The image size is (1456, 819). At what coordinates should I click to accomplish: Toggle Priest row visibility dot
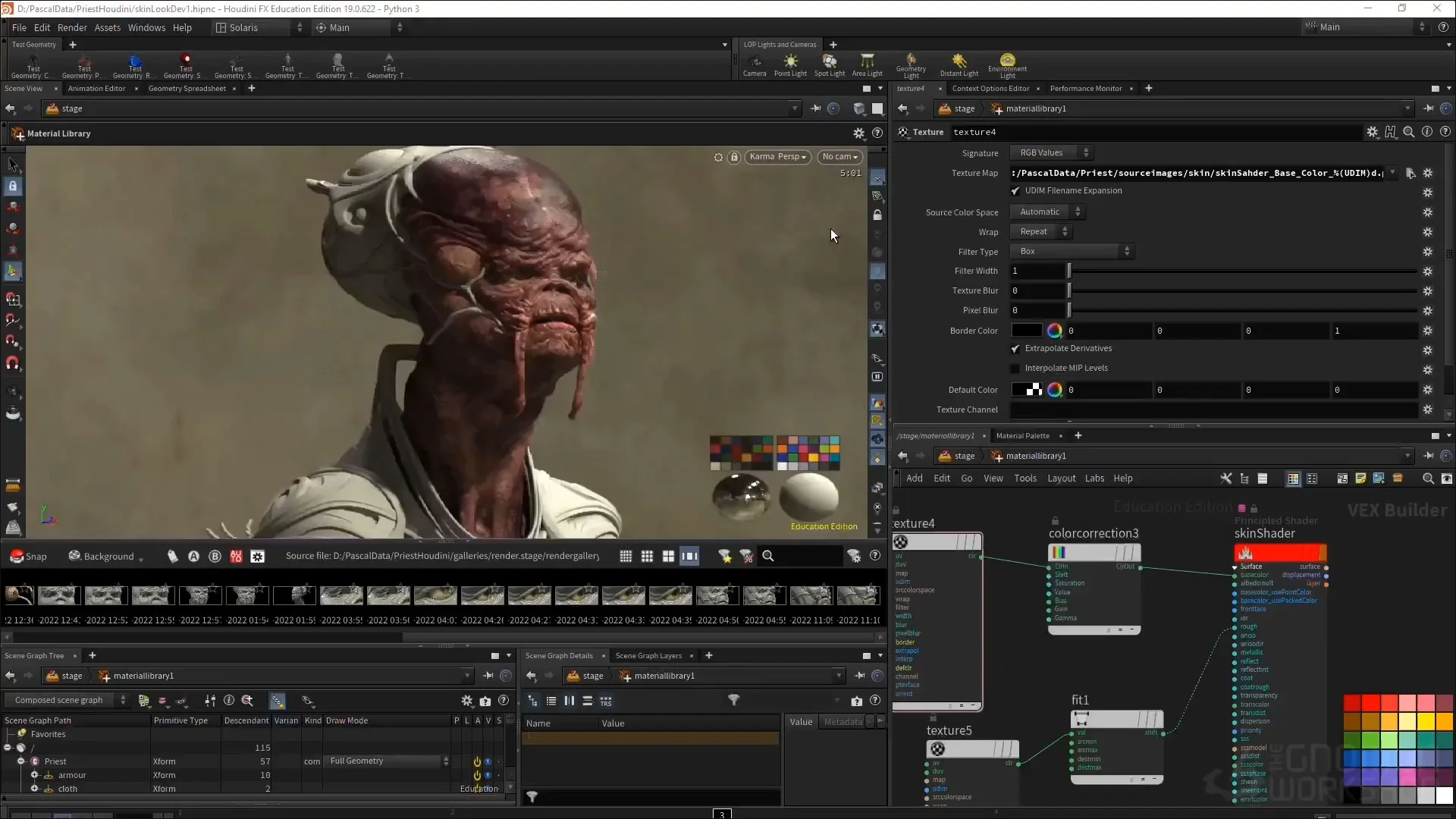[488, 761]
